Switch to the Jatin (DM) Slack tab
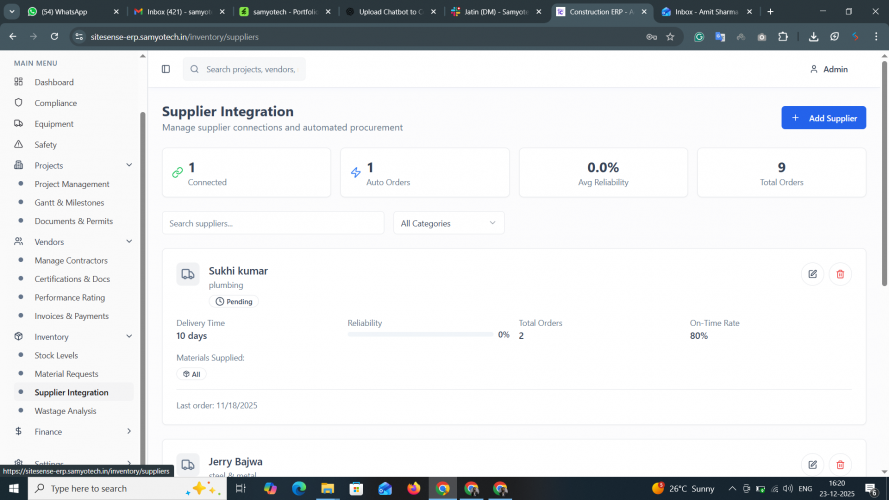The height and width of the screenshot is (500, 889). [496, 11]
